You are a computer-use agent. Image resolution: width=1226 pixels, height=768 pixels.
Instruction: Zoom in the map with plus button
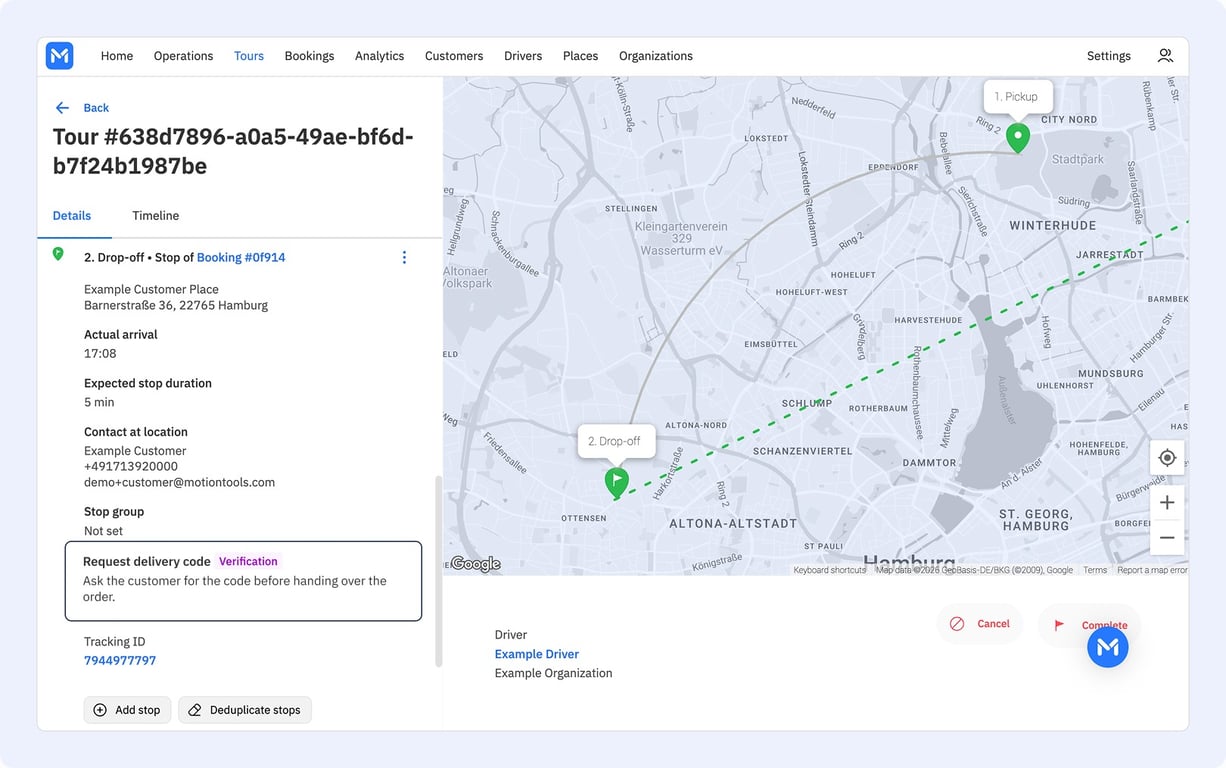tap(1167, 502)
